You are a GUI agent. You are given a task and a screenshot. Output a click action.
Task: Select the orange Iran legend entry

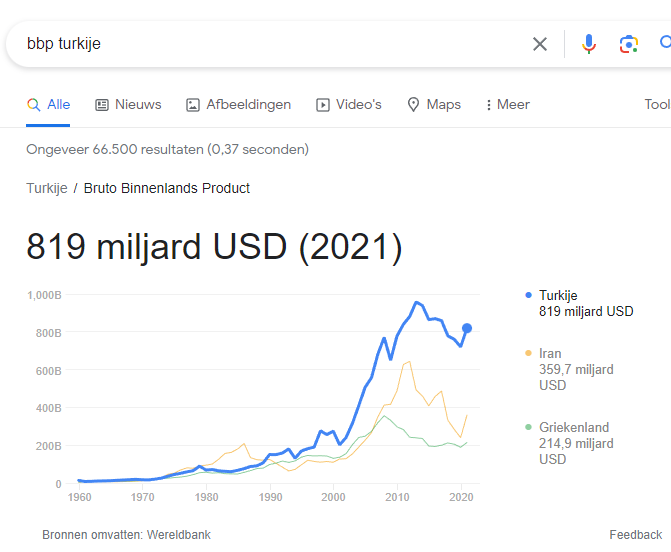(569, 369)
